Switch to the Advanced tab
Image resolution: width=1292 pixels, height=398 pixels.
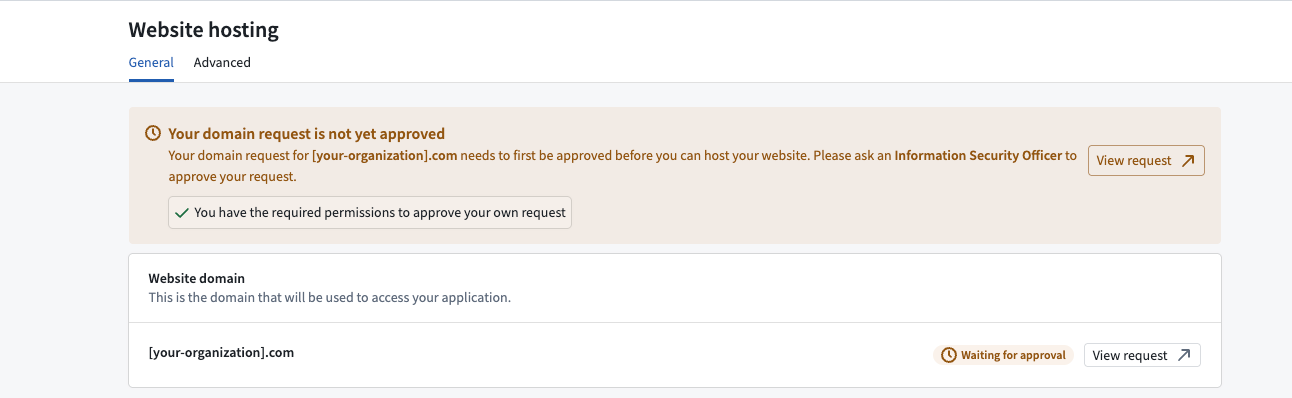tap(222, 62)
